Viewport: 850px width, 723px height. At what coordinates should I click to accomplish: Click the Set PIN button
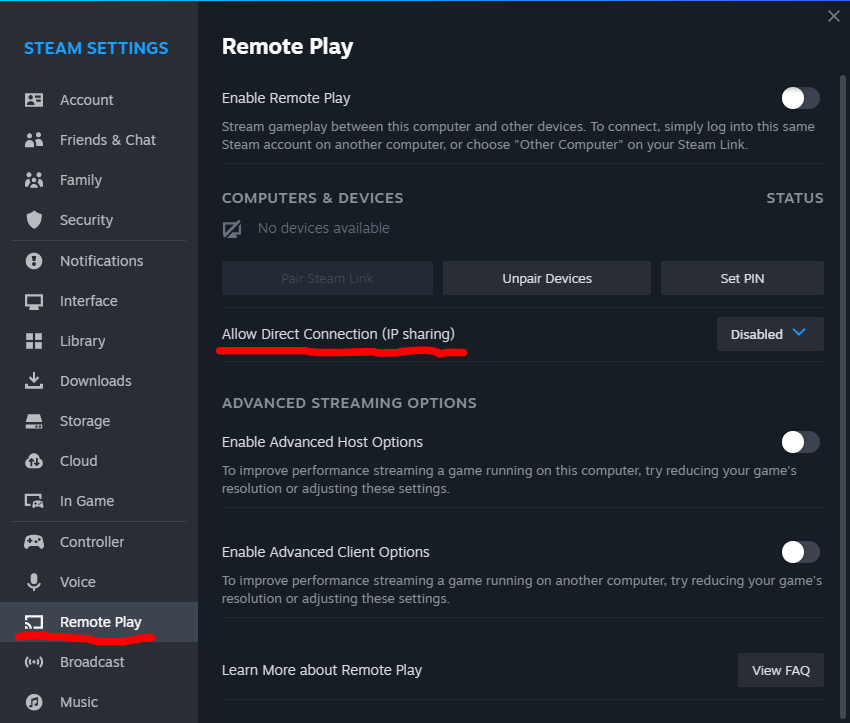pyautogui.click(x=742, y=278)
